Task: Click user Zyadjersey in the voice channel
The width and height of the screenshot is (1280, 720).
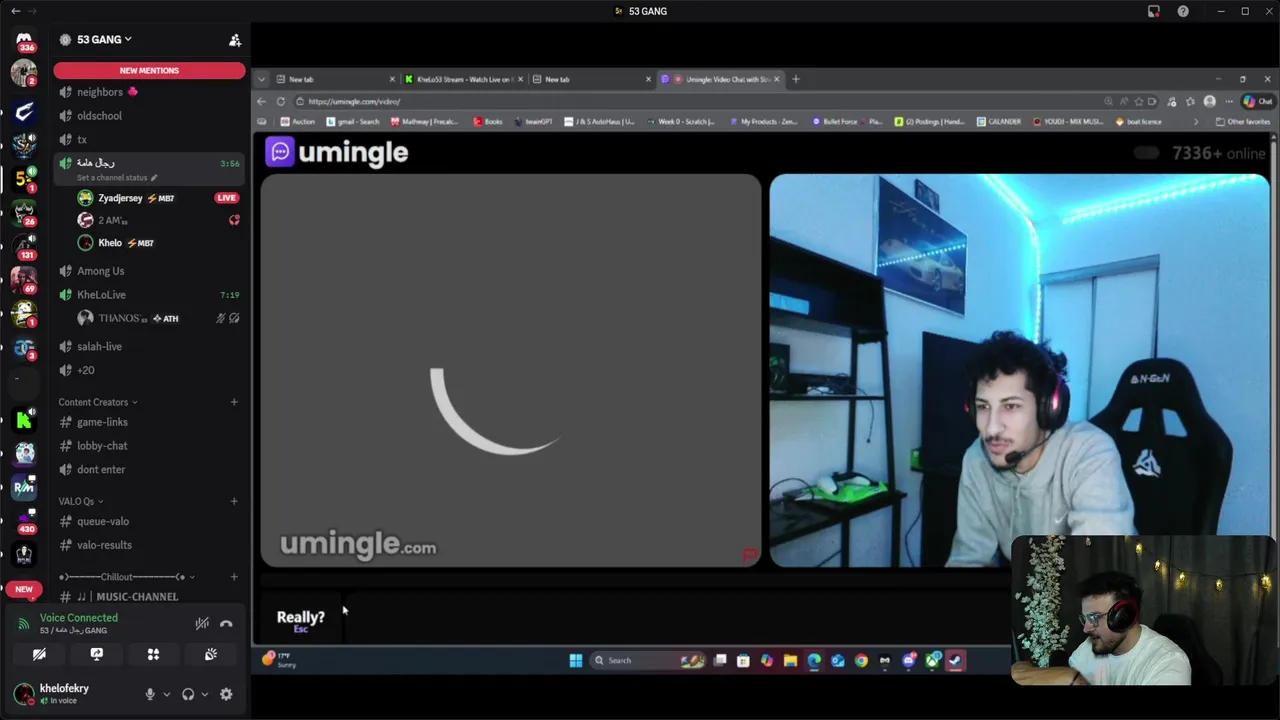Action: (x=158, y=198)
